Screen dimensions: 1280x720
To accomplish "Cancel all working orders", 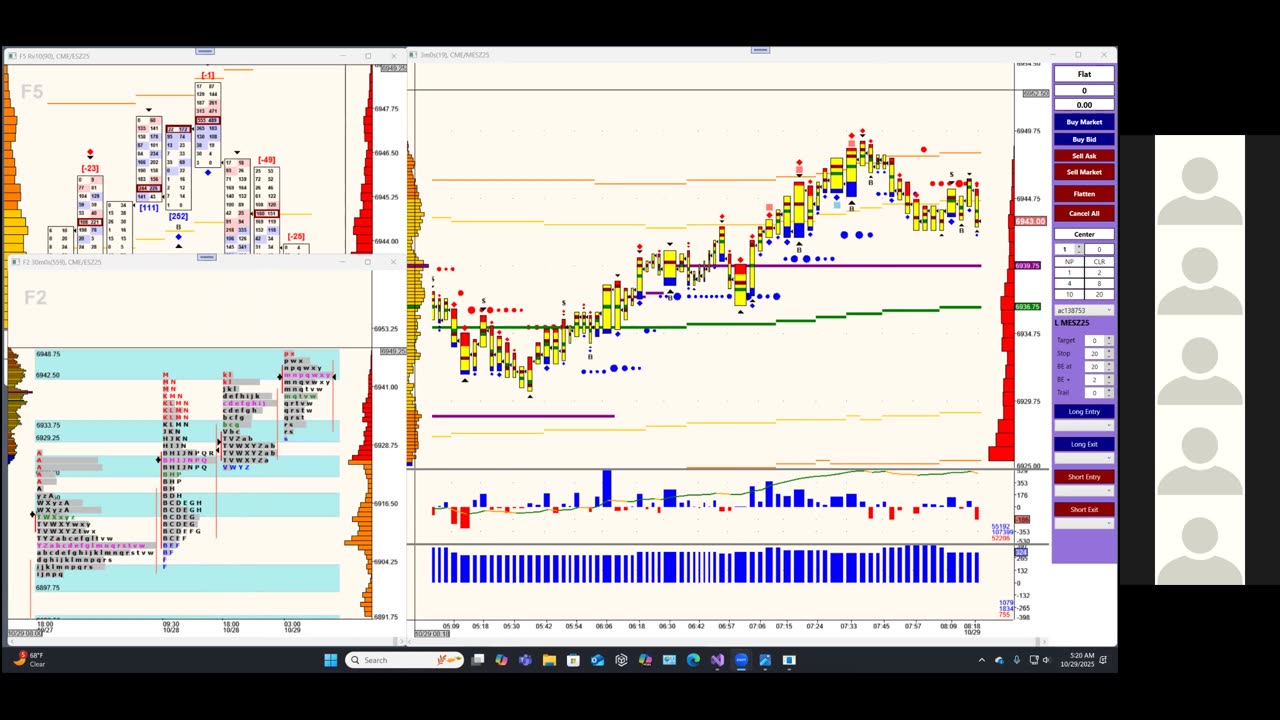I will click(1084, 213).
